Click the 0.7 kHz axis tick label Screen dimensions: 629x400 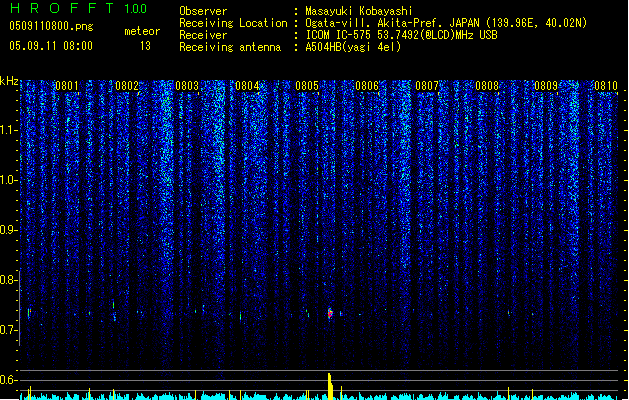[8, 330]
